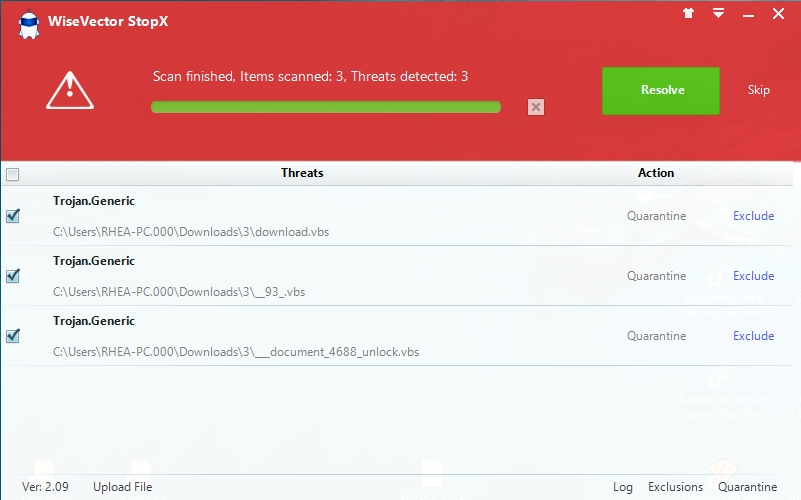
Task: Click the Ver: 2.09 version label
Action: [45, 487]
